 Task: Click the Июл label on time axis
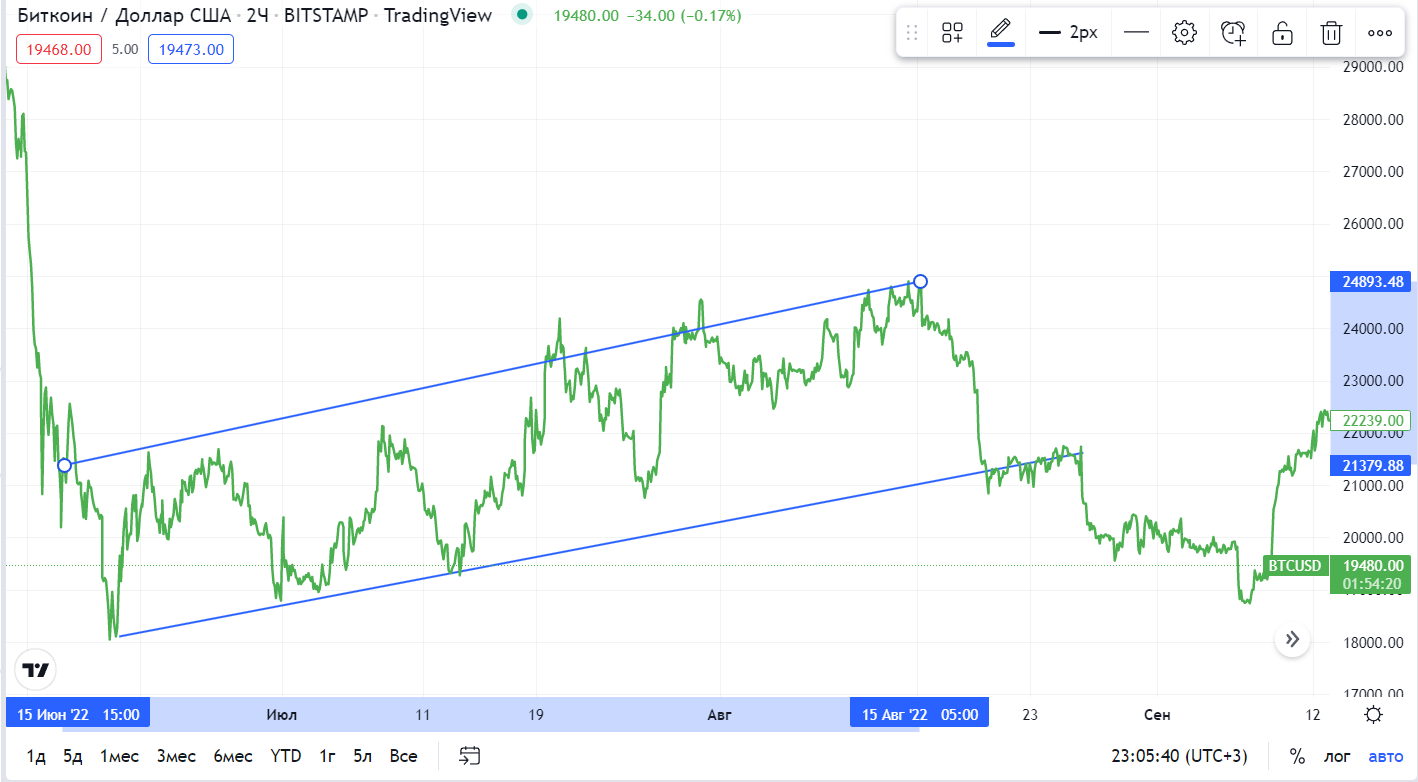pyautogui.click(x=281, y=714)
